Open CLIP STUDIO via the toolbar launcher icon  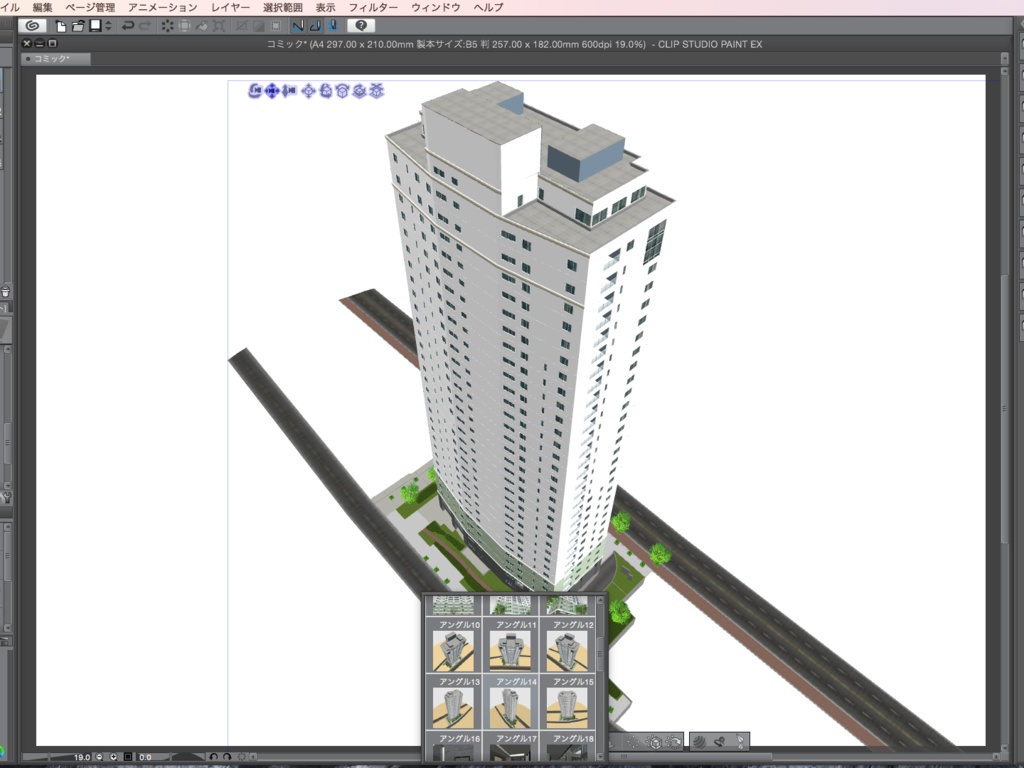34,25
